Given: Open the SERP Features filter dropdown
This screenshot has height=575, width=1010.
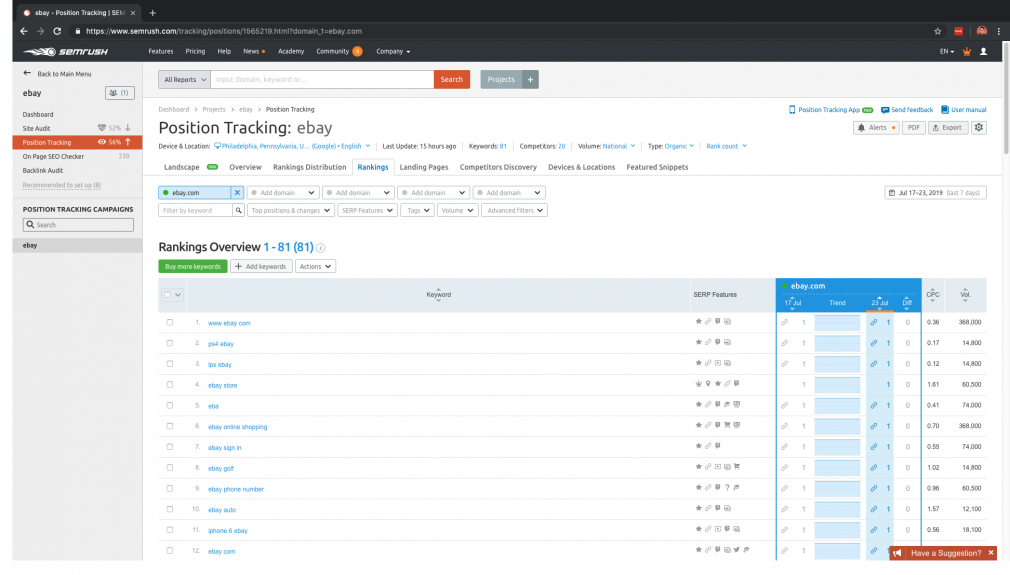Looking at the screenshot, I should 367,211.
